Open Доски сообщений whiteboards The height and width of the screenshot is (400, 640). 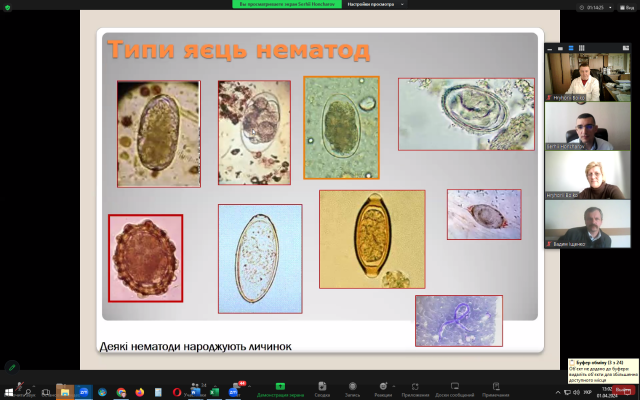tap(455, 389)
